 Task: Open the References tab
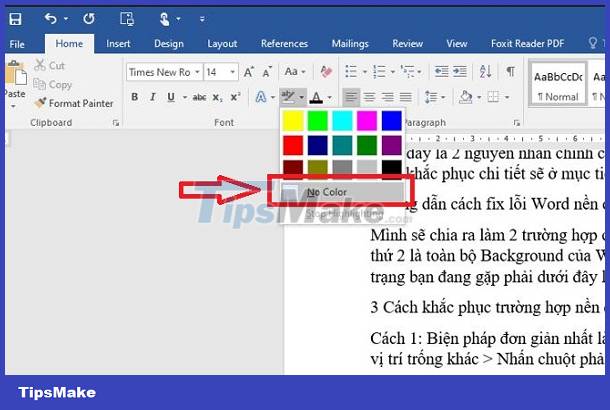click(x=284, y=44)
